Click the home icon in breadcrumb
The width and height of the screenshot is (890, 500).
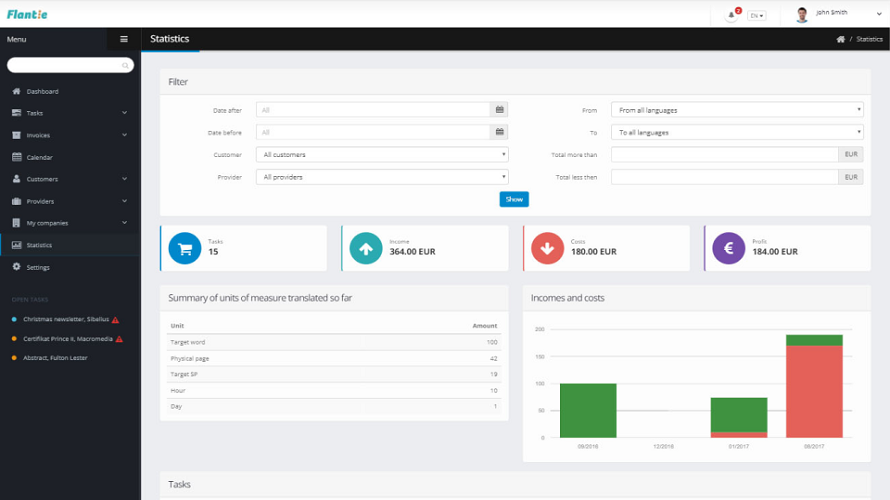(x=841, y=39)
